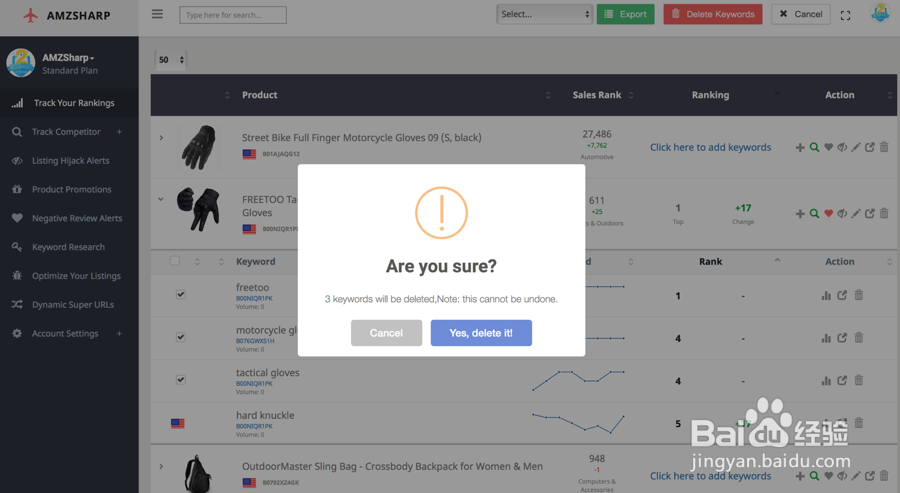The width and height of the screenshot is (900, 493).
Task: Click add (plus) icon for FREETOO gloves
Action: 800,213
